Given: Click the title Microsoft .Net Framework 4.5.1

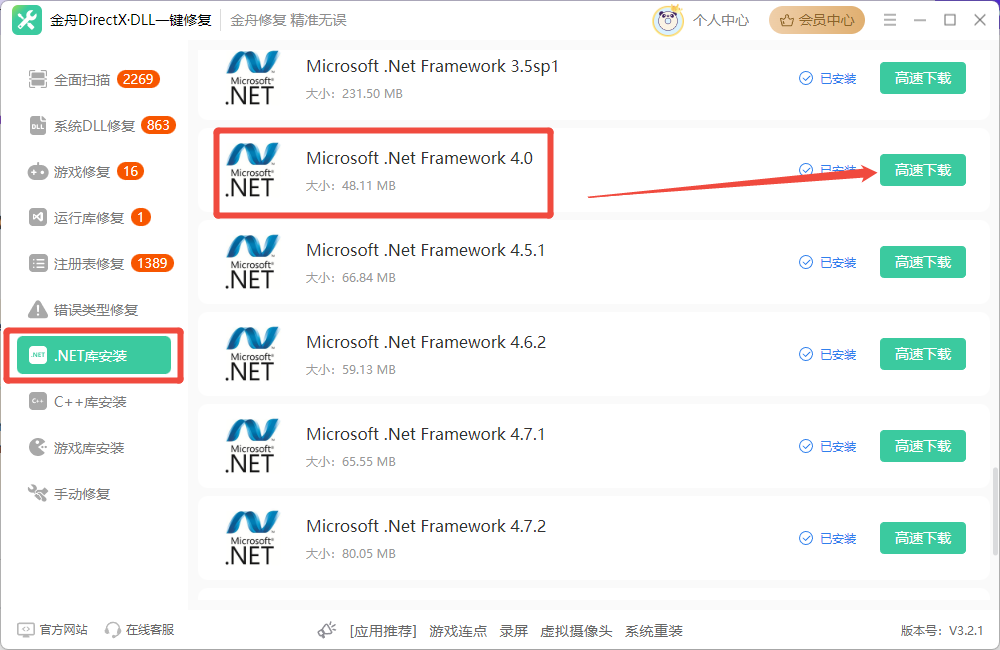Looking at the screenshot, I should pos(426,250).
